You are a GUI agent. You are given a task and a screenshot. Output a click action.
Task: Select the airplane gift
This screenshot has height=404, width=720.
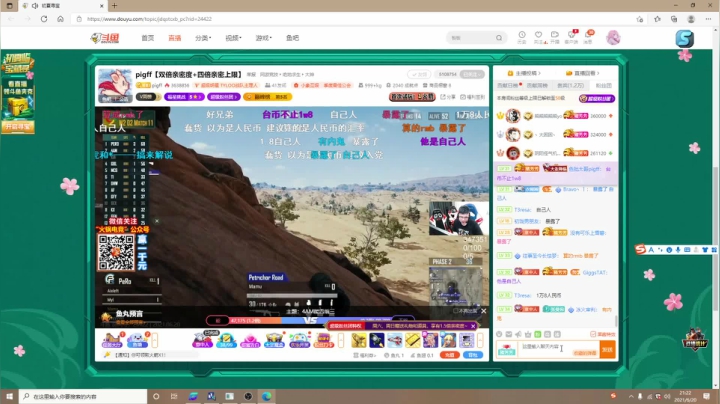coord(394,340)
